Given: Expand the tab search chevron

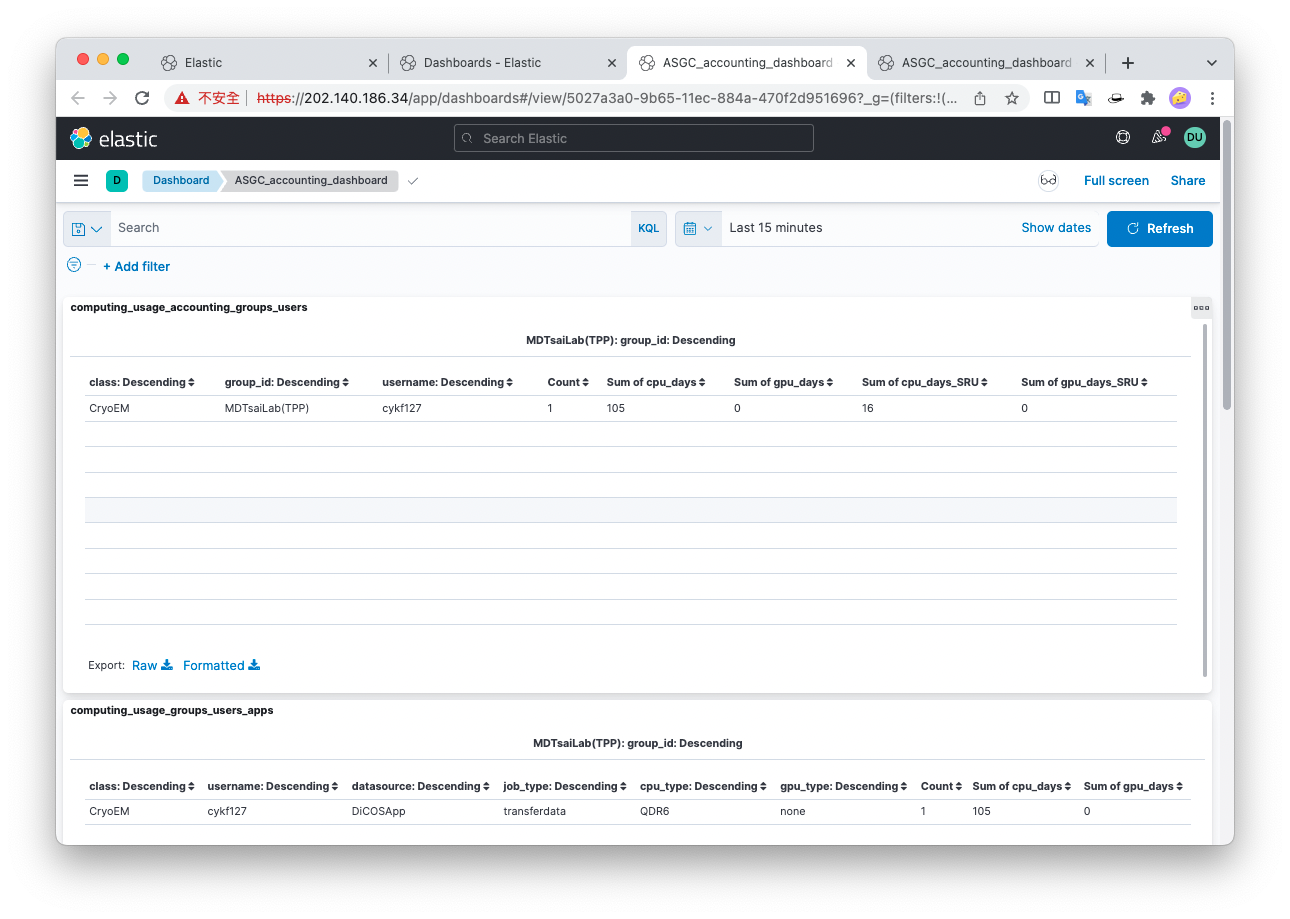Looking at the screenshot, I should [x=1212, y=62].
